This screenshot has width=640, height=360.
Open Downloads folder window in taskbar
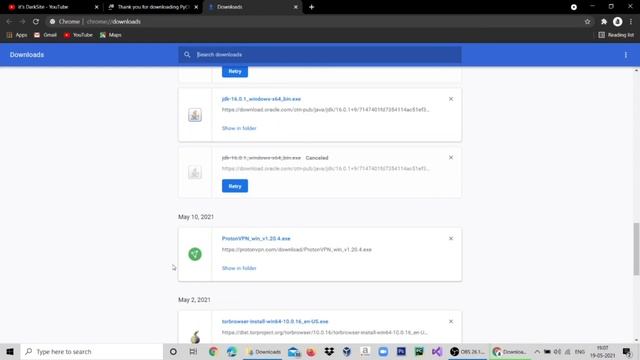[x=264, y=351]
